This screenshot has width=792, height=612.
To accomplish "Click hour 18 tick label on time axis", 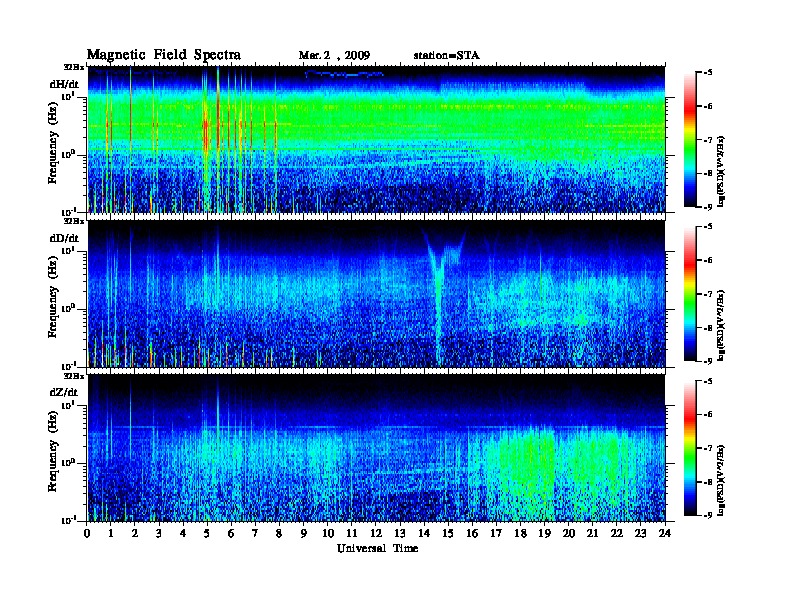I will point(521,533).
